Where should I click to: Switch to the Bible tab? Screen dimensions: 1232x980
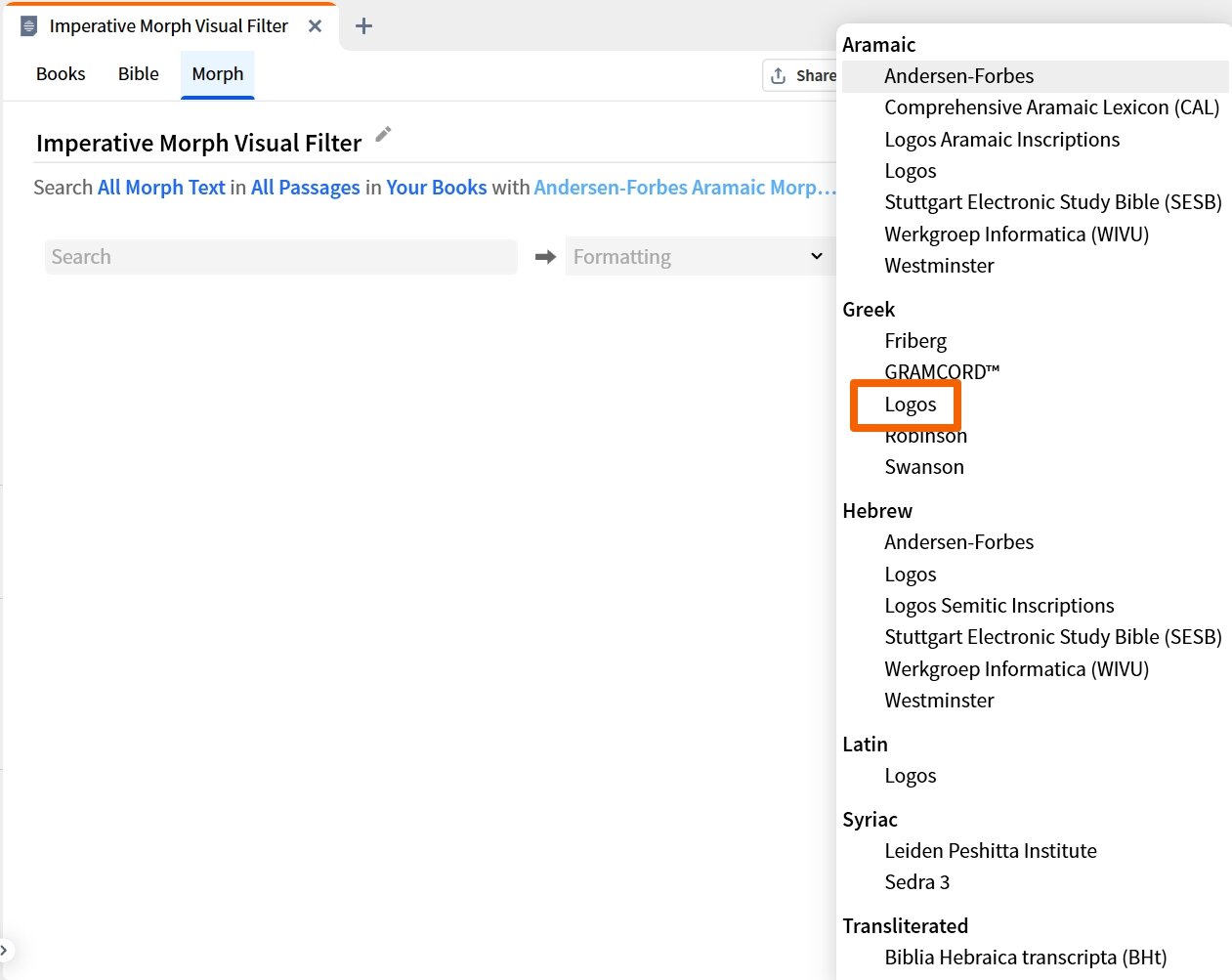139,74
